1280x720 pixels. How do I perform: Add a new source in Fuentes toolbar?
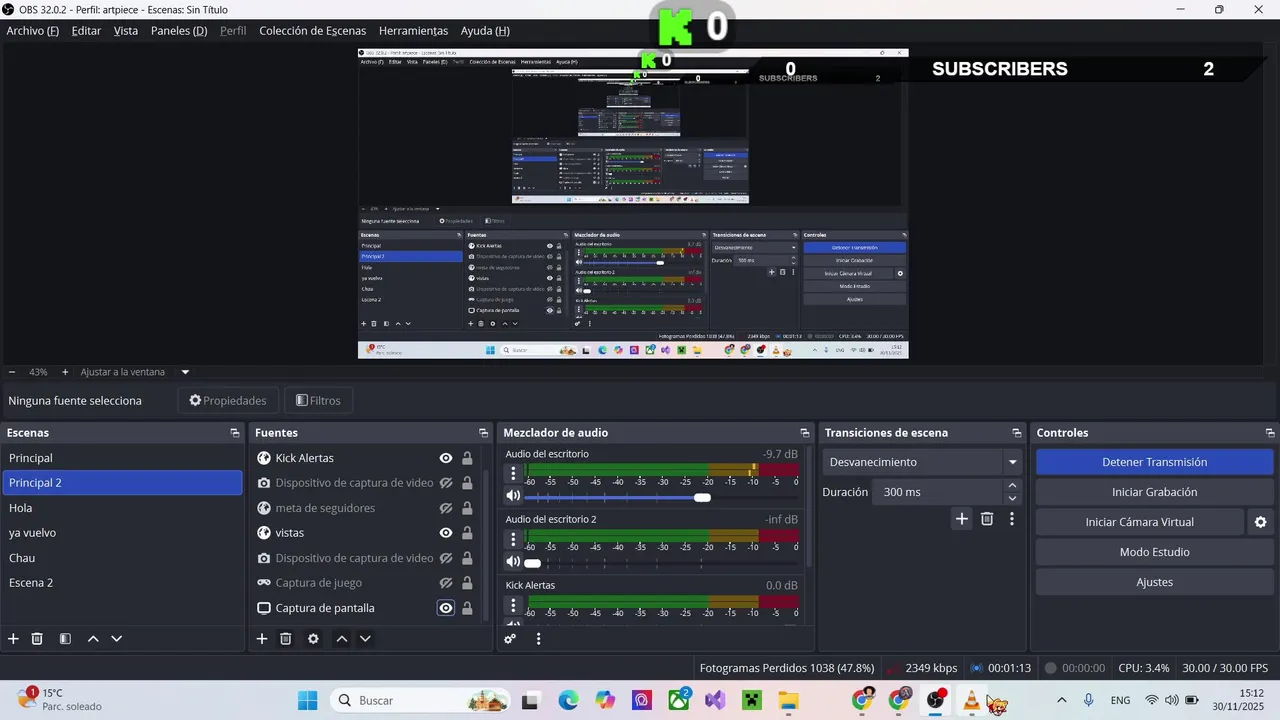(x=262, y=639)
